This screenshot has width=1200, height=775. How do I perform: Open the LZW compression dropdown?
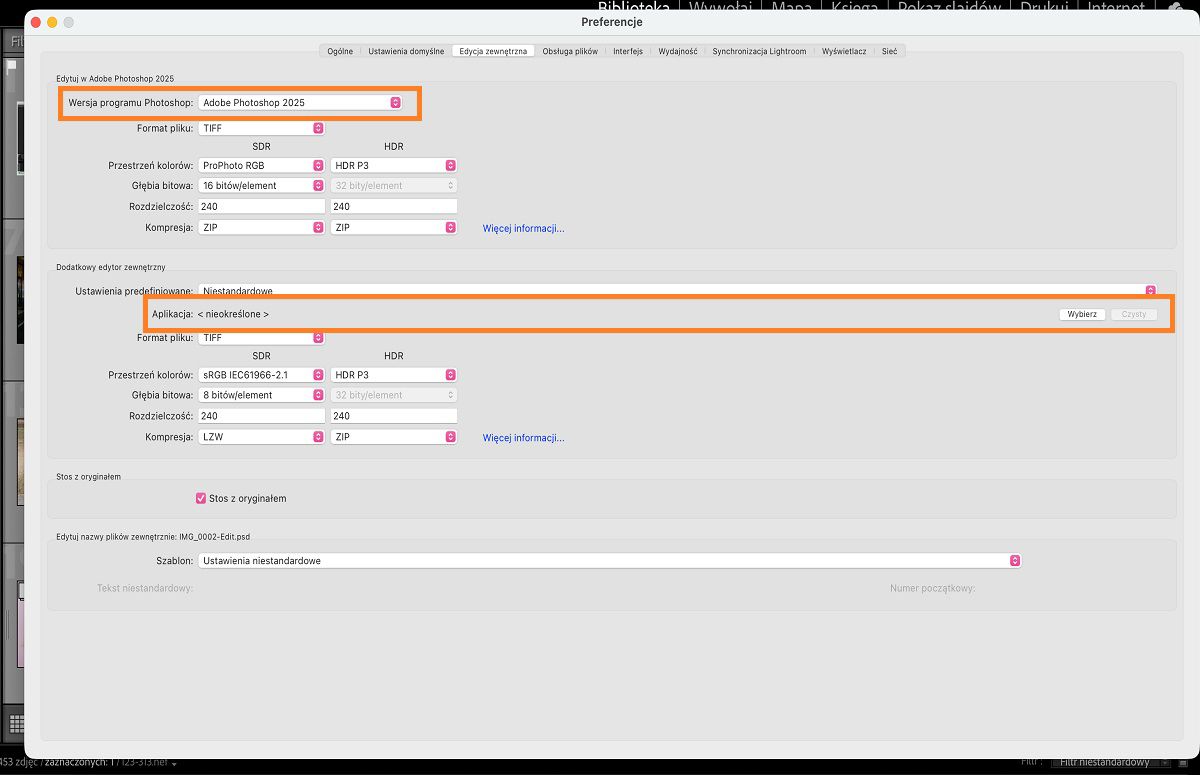tap(262, 437)
